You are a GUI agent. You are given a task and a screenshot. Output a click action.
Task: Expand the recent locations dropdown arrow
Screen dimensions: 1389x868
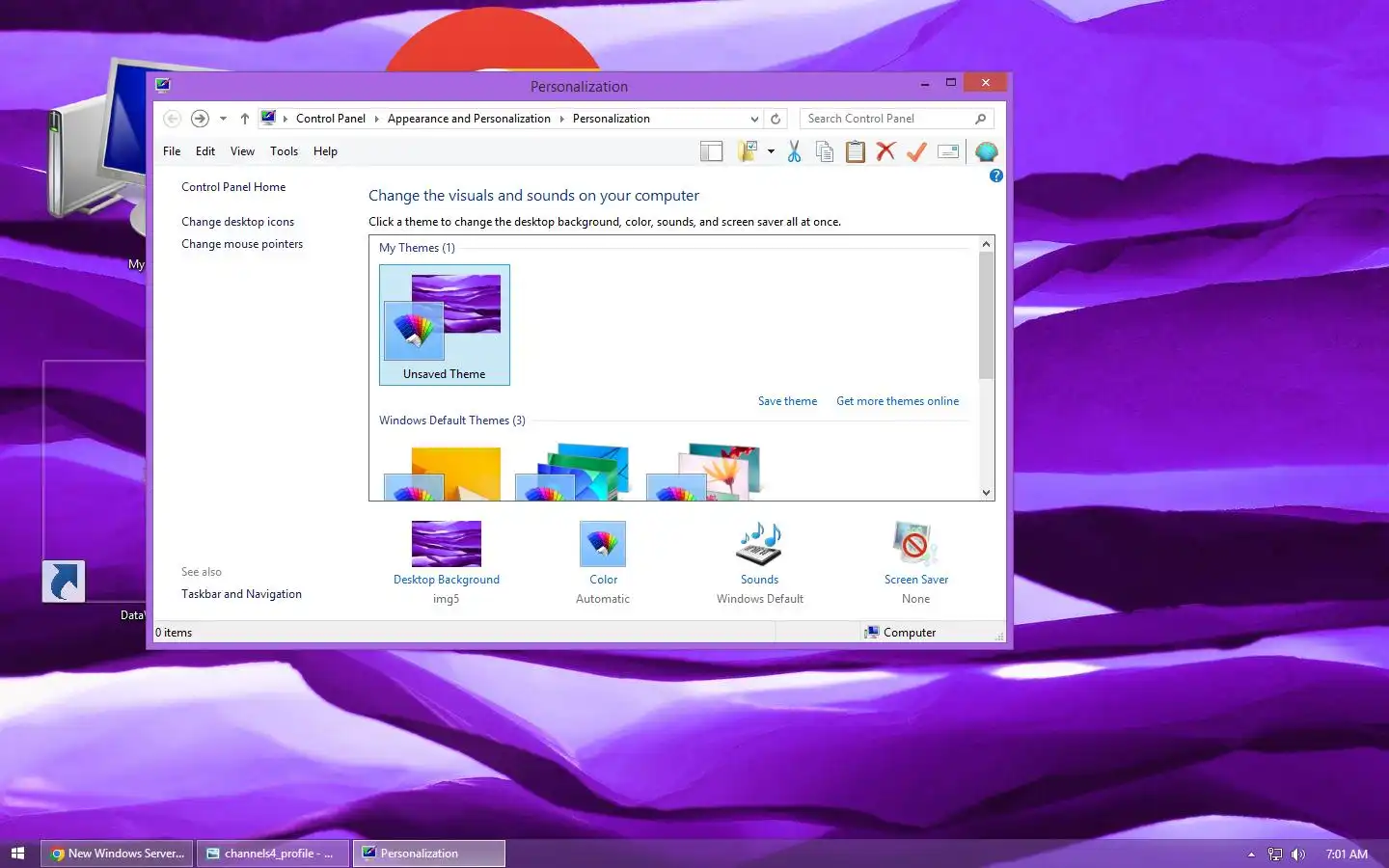[x=223, y=119]
